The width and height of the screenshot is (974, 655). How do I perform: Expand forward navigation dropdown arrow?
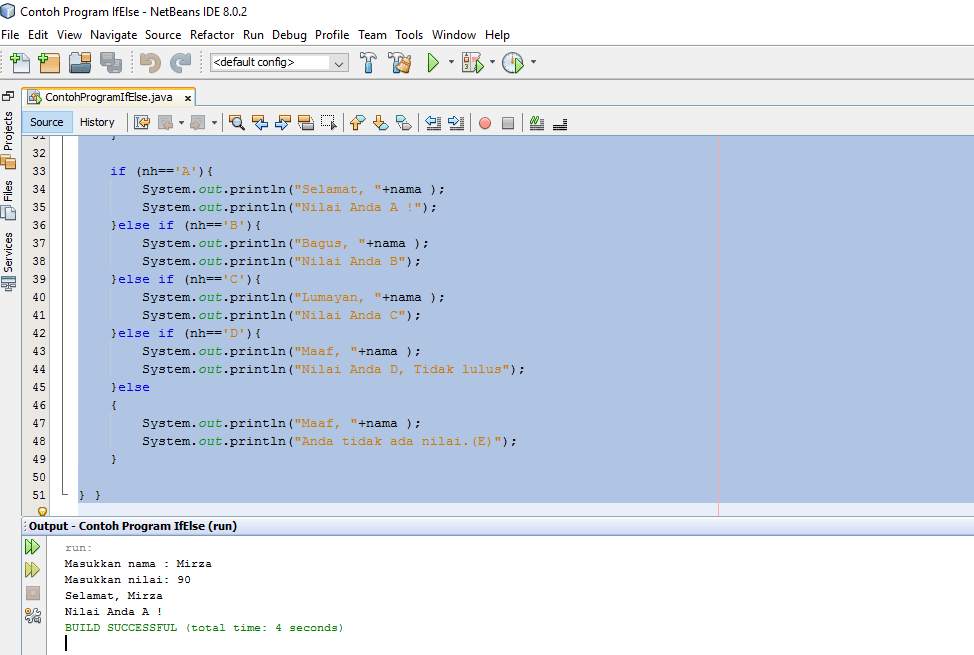click(214, 123)
